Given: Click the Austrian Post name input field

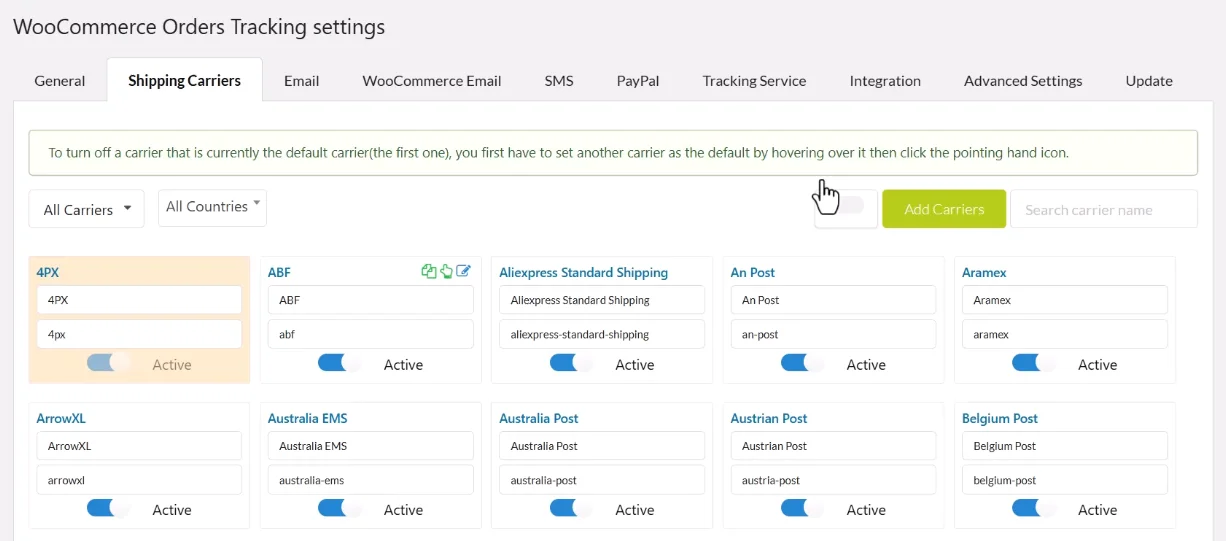Looking at the screenshot, I should pos(833,446).
